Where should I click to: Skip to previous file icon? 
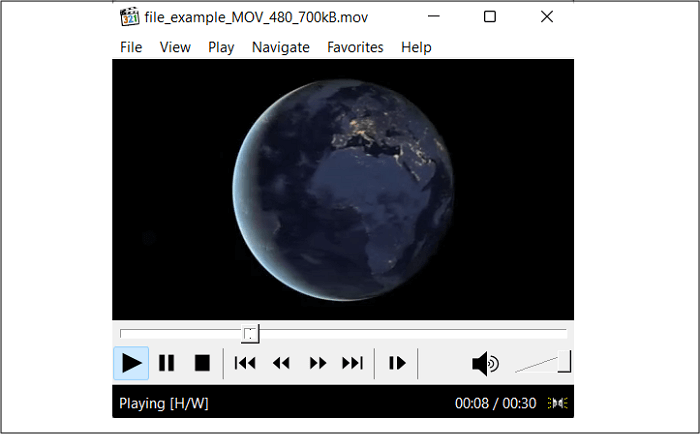(x=245, y=363)
